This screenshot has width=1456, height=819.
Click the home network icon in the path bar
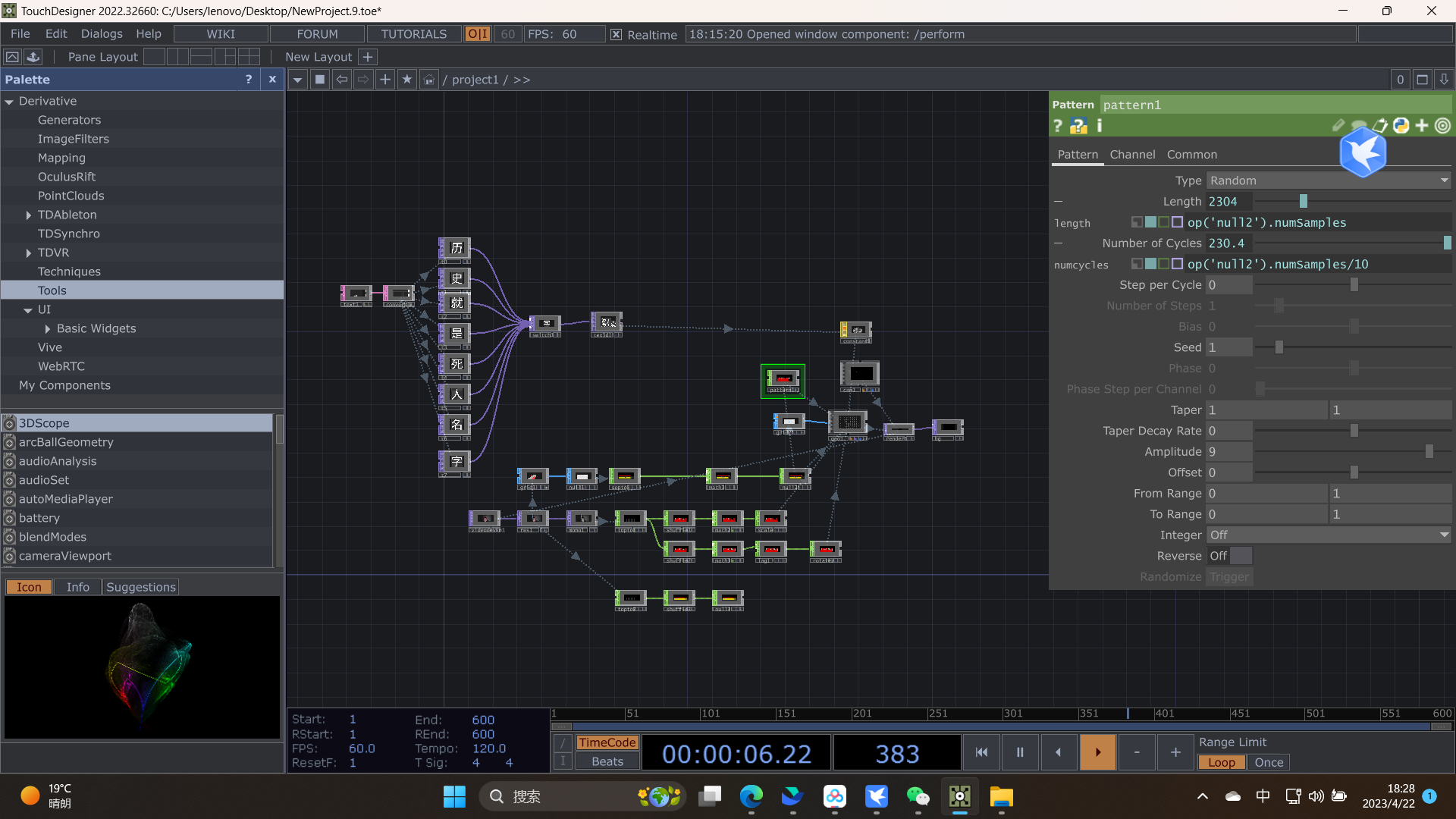coord(429,80)
